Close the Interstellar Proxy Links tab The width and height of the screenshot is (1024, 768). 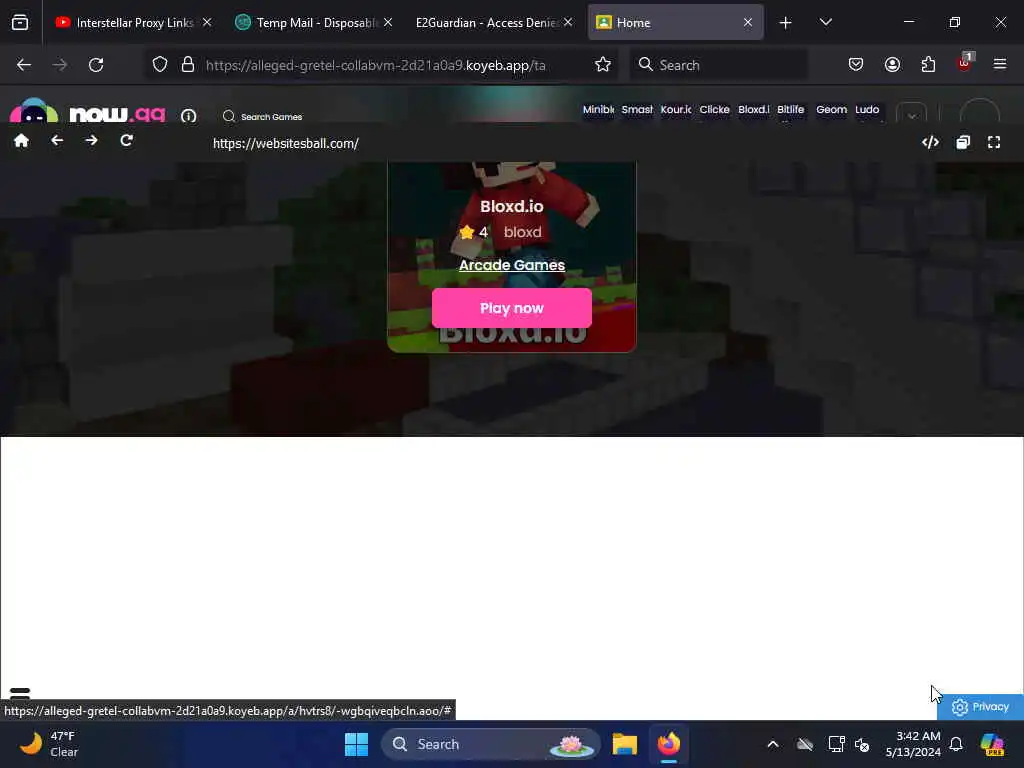click(x=207, y=22)
